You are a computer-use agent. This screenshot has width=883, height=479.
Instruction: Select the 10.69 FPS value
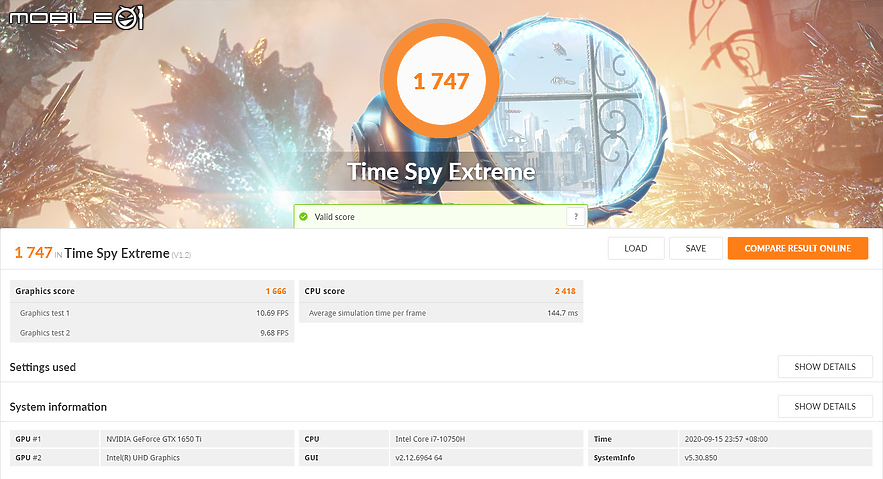tap(272, 313)
